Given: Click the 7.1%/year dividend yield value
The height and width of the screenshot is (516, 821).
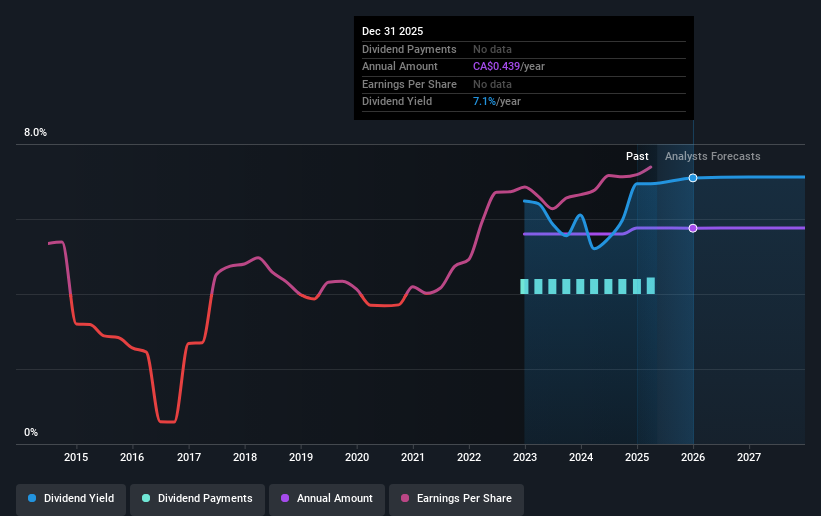Looking at the screenshot, I should click(496, 102).
